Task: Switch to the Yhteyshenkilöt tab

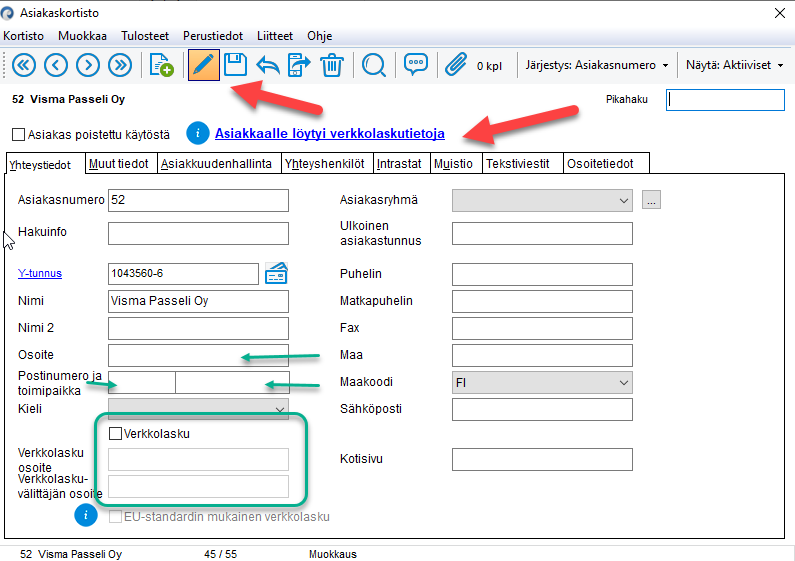Action: pyautogui.click(x=328, y=163)
